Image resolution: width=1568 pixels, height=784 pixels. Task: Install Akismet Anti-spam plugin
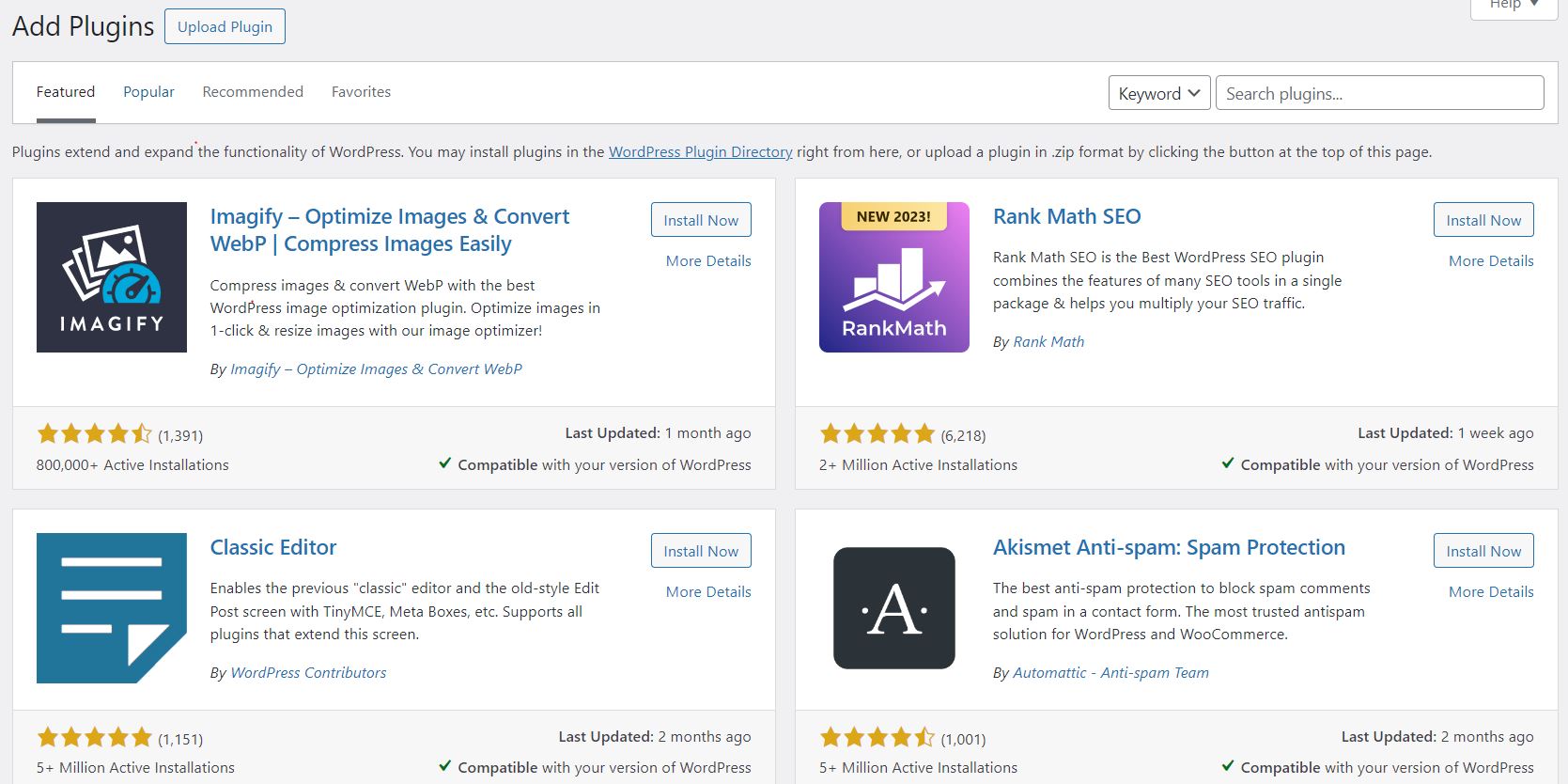(x=1483, y=551)
